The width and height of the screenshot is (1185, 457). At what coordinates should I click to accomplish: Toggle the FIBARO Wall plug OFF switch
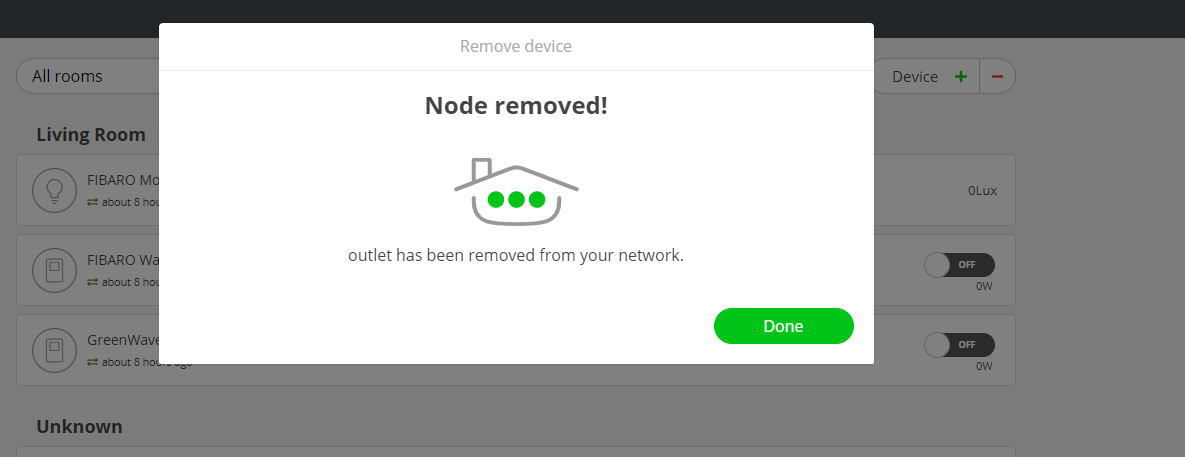pyautogui.click(x=959, y=265)
